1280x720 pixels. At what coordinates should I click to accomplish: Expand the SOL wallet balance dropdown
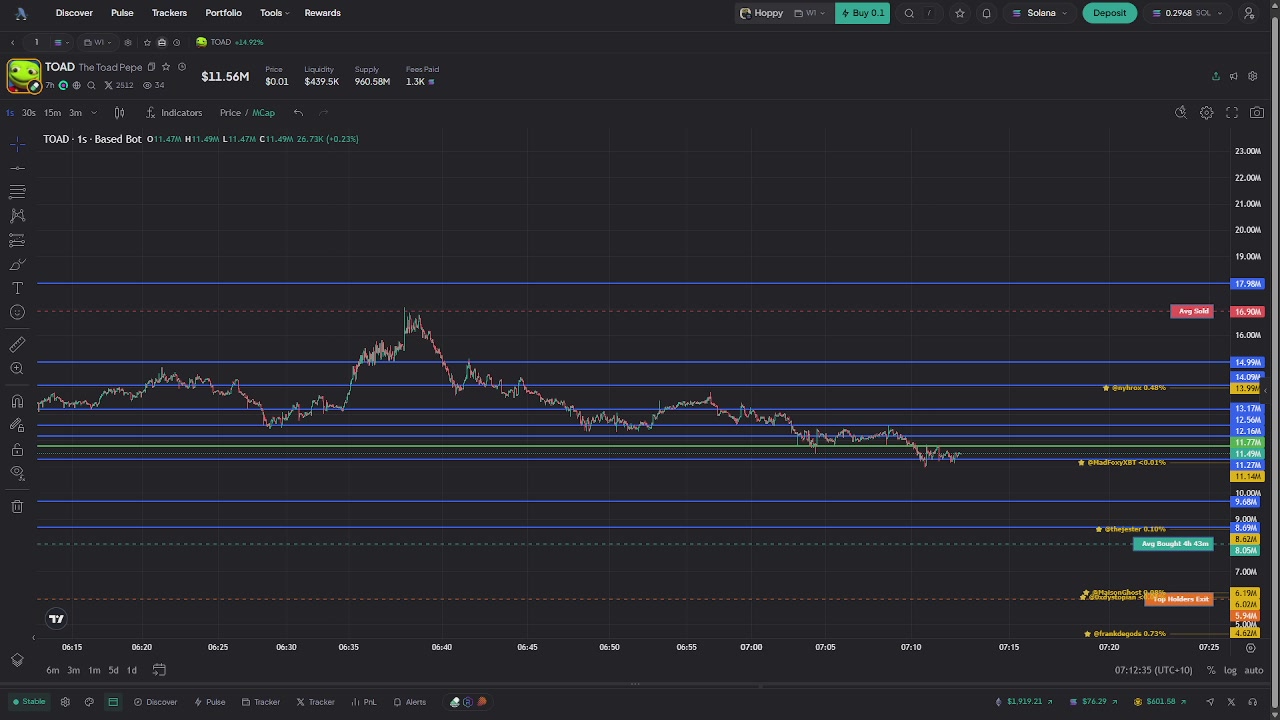pos(1187,13)
